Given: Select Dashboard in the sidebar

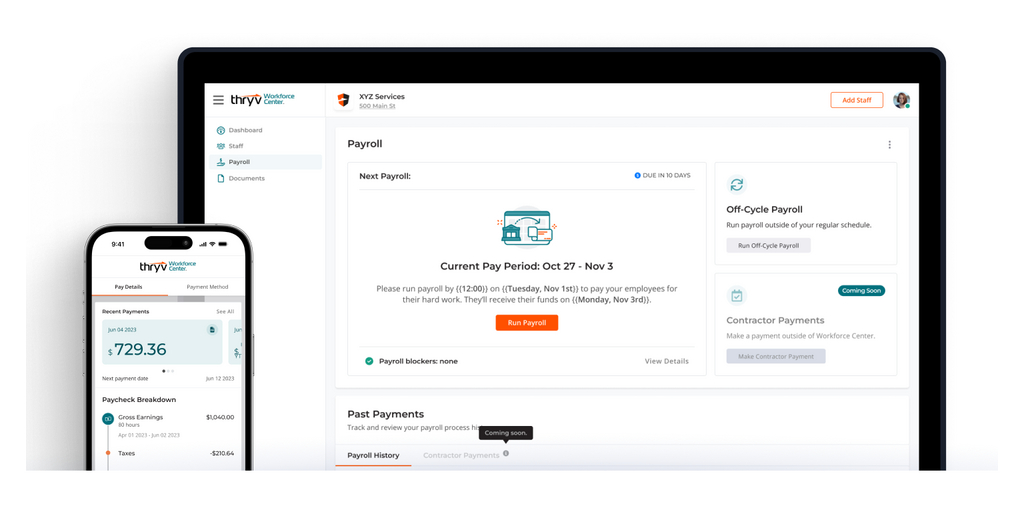Looking at the screenshot, I should pos(245,130).
